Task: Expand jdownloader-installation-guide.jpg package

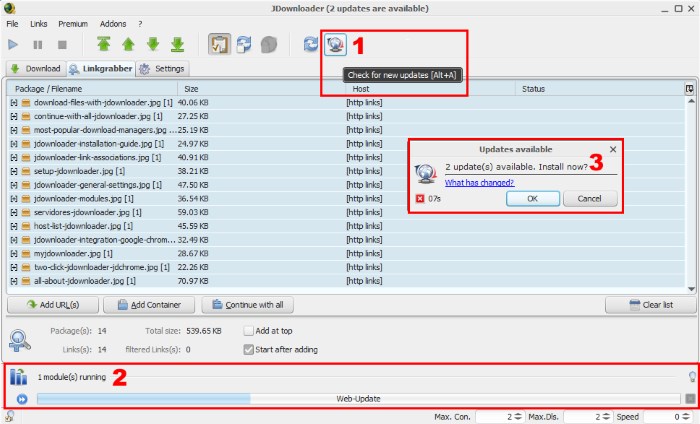Action: click(x=14, y=144)
